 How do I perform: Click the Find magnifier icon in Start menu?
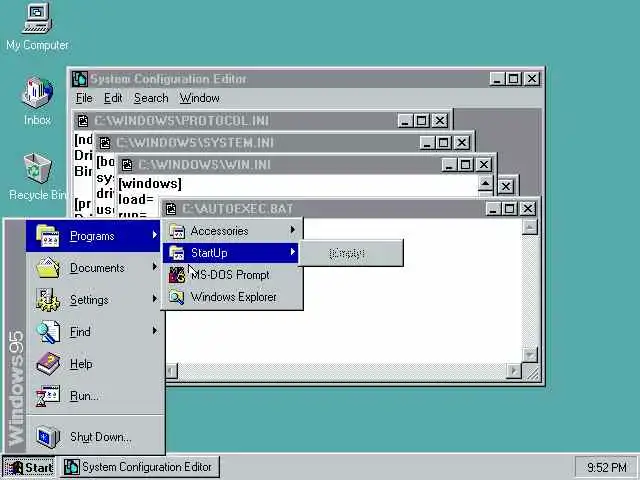(48, 331)
